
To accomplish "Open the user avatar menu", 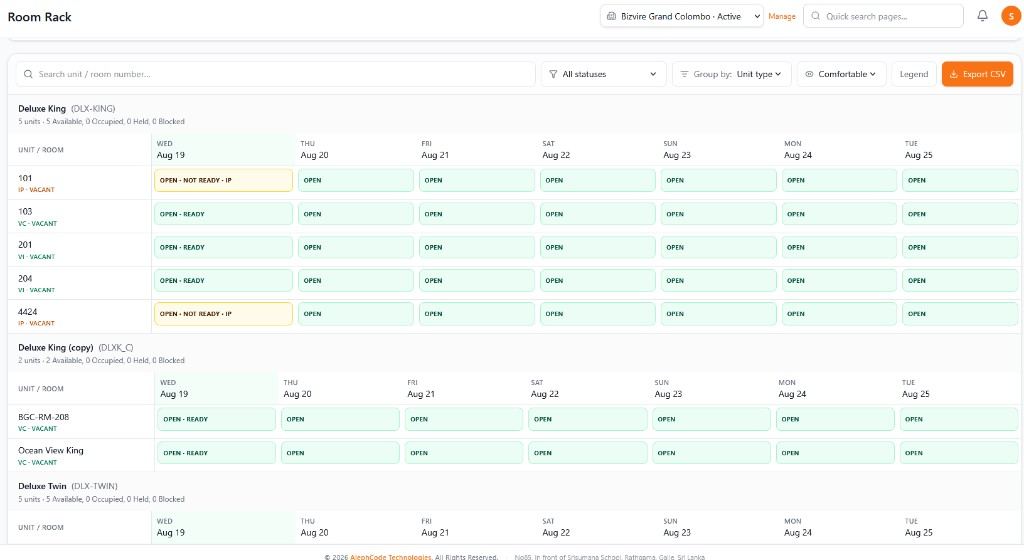I will 1011,16.
